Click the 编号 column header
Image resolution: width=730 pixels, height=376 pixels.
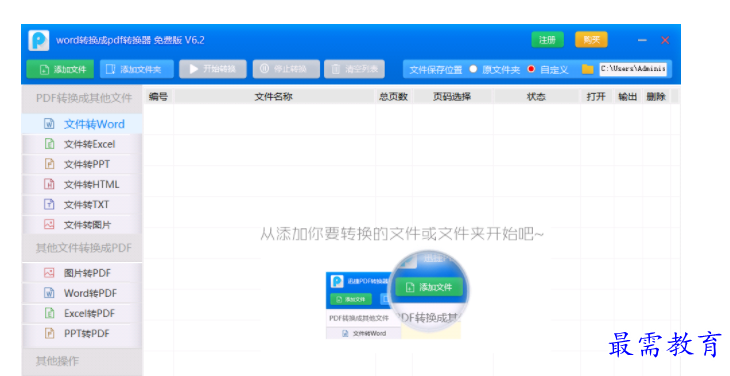pyautogui.click(x=158, y=97)
